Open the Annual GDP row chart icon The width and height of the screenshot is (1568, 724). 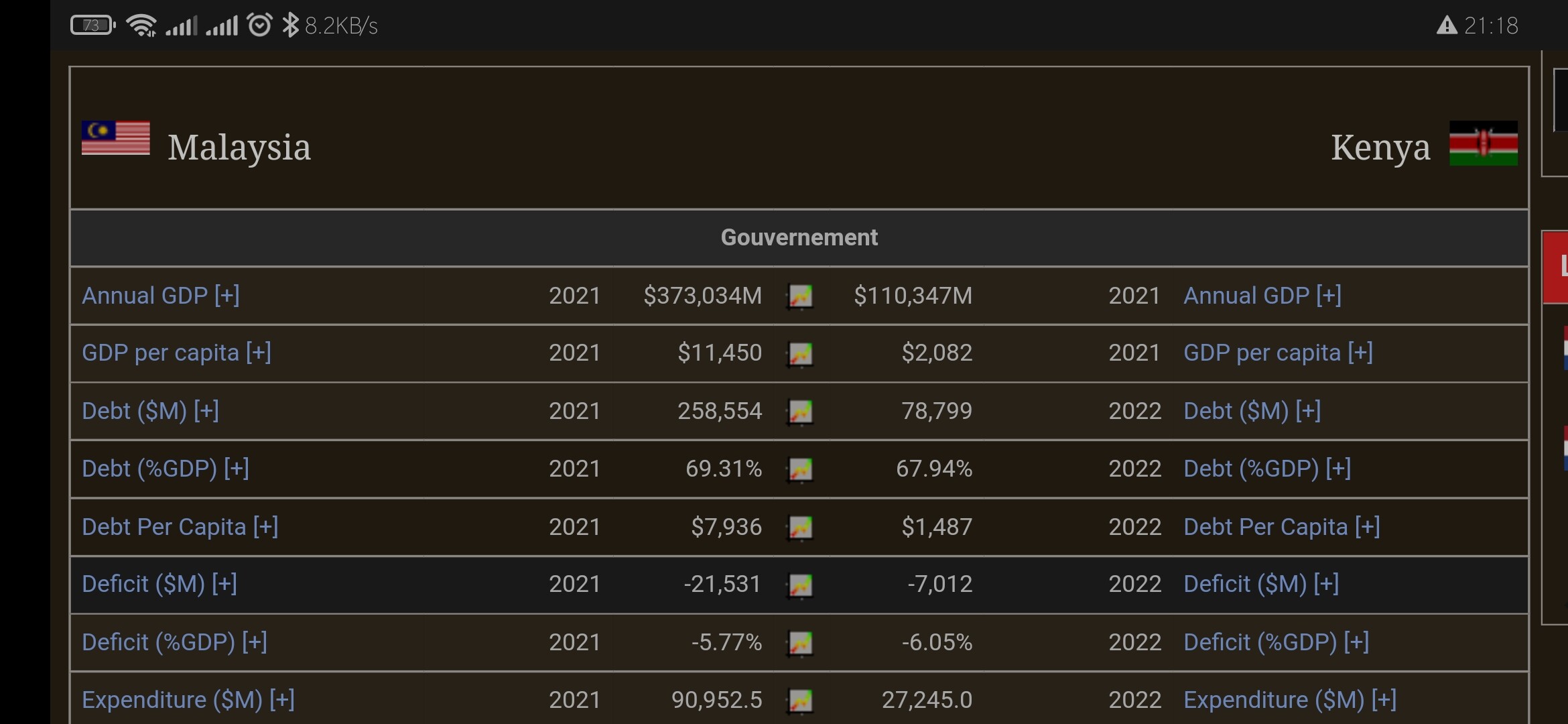click(800, 296)
